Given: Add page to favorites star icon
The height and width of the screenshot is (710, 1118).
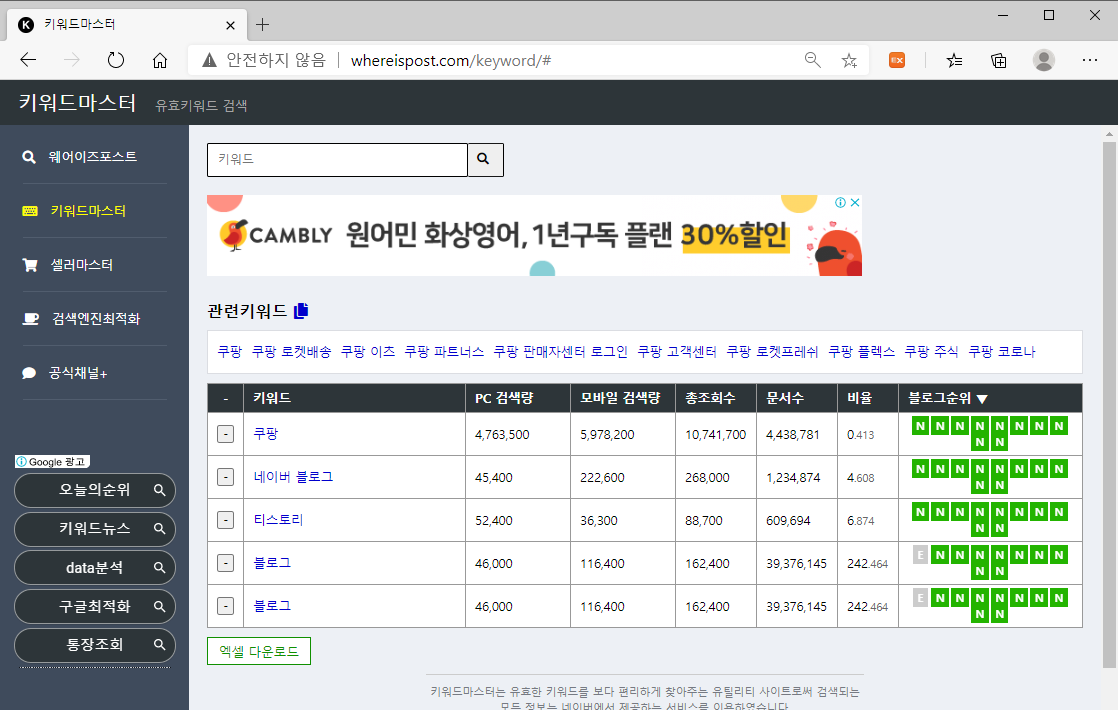Looking at the screenshot, I should (x=849, y=61).
